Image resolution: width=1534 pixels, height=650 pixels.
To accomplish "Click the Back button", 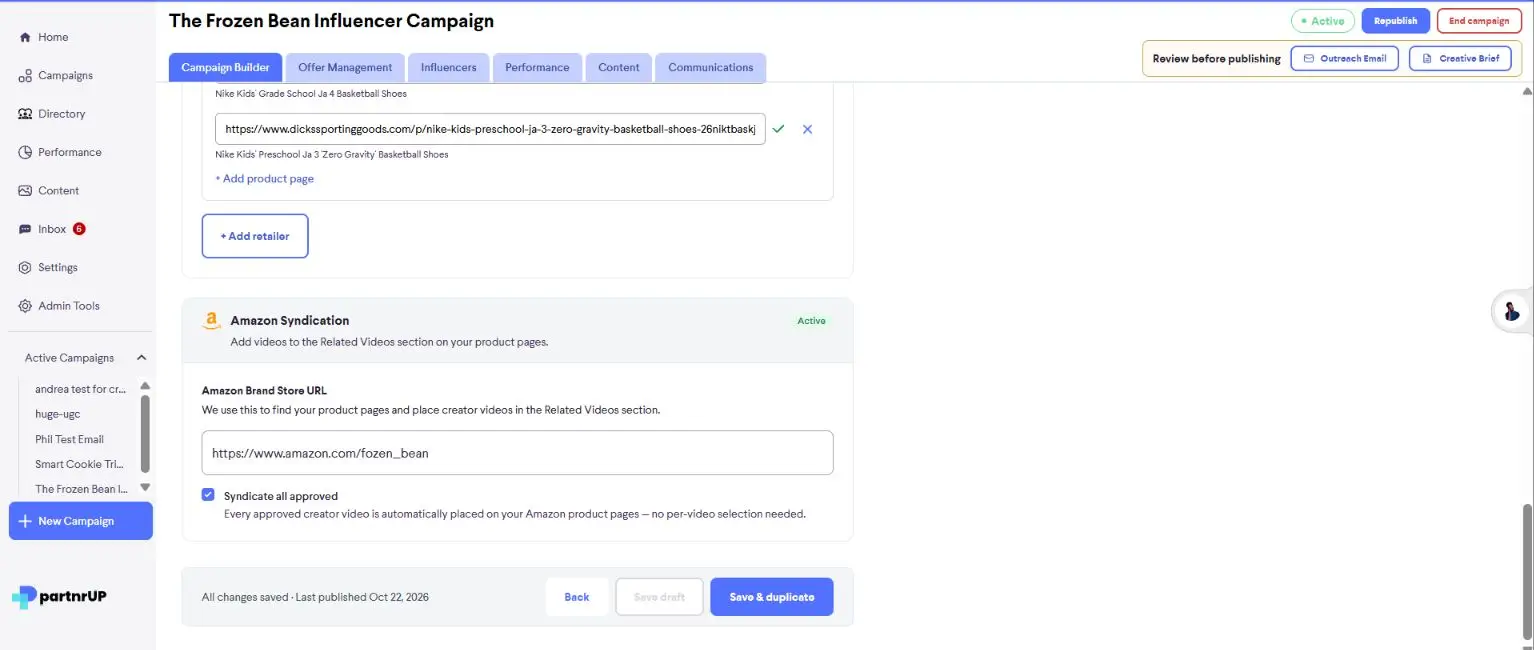I will click(x=577, y=597).
